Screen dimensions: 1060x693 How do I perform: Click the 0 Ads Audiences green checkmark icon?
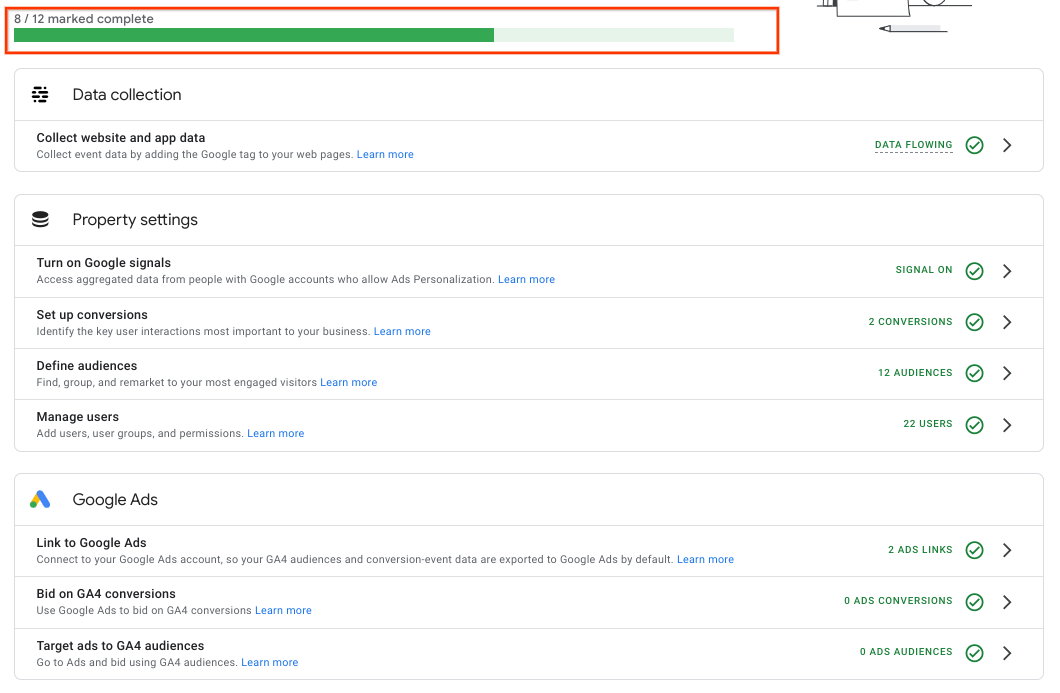974,653
